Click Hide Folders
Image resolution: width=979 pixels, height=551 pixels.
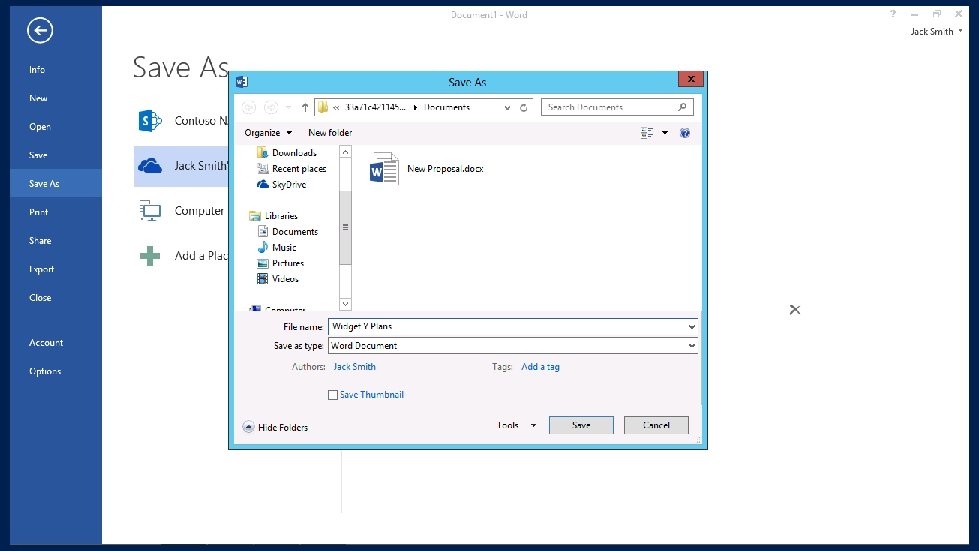pyautogui.click(x=275, y=427)
